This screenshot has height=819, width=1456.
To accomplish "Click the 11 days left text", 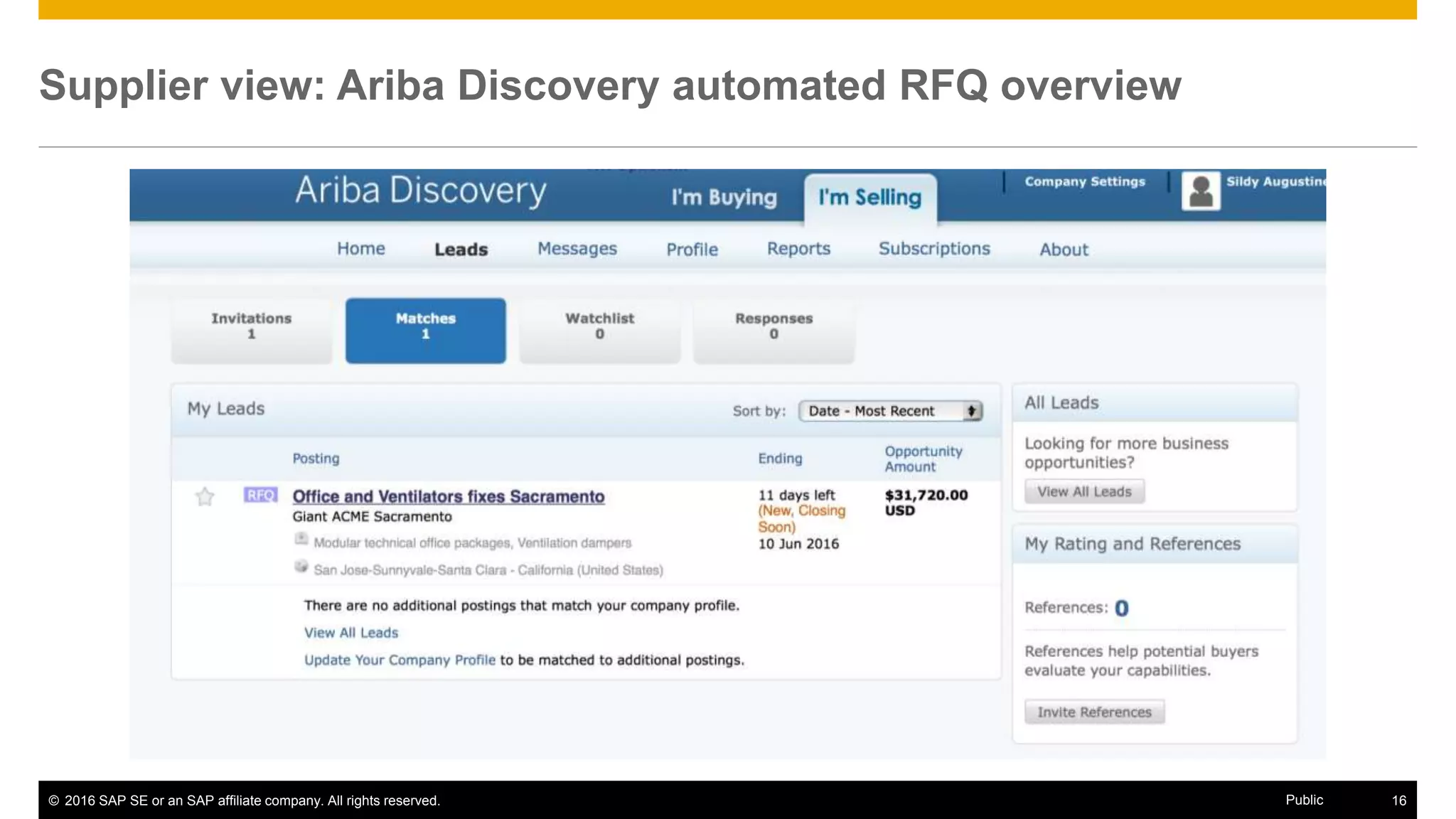I will click(796, 495).
